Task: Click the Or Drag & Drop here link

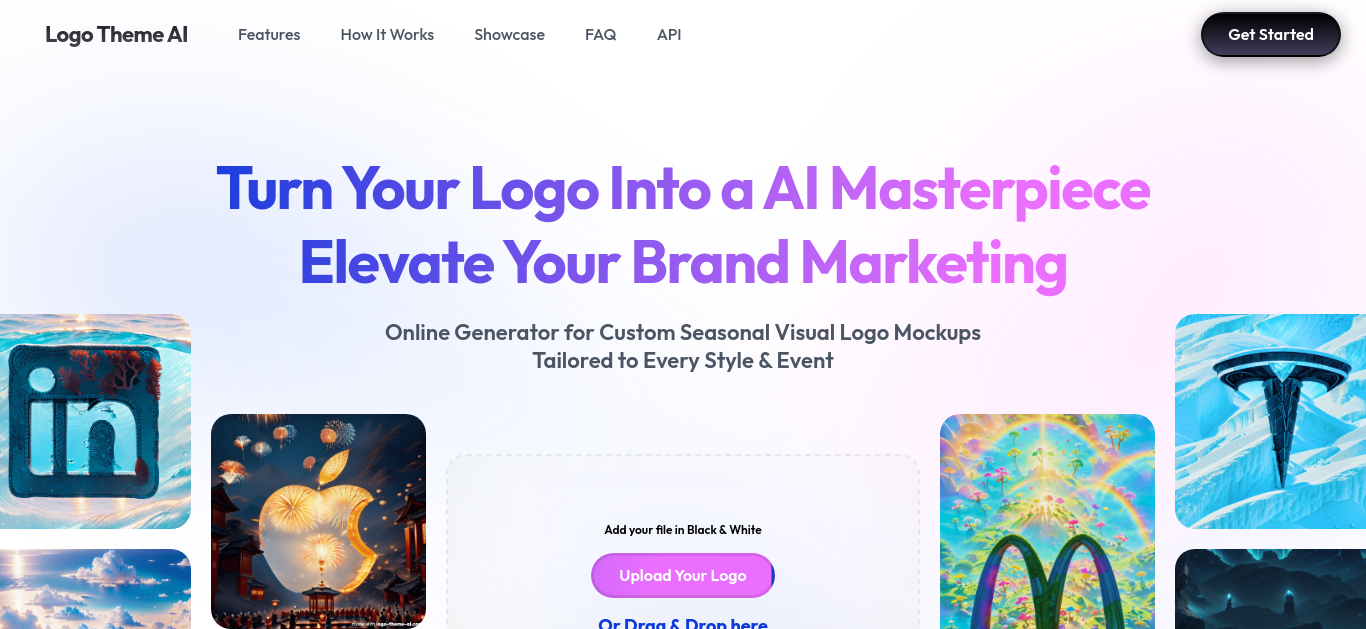Action: pyautogui.click(x=683, y=623)
